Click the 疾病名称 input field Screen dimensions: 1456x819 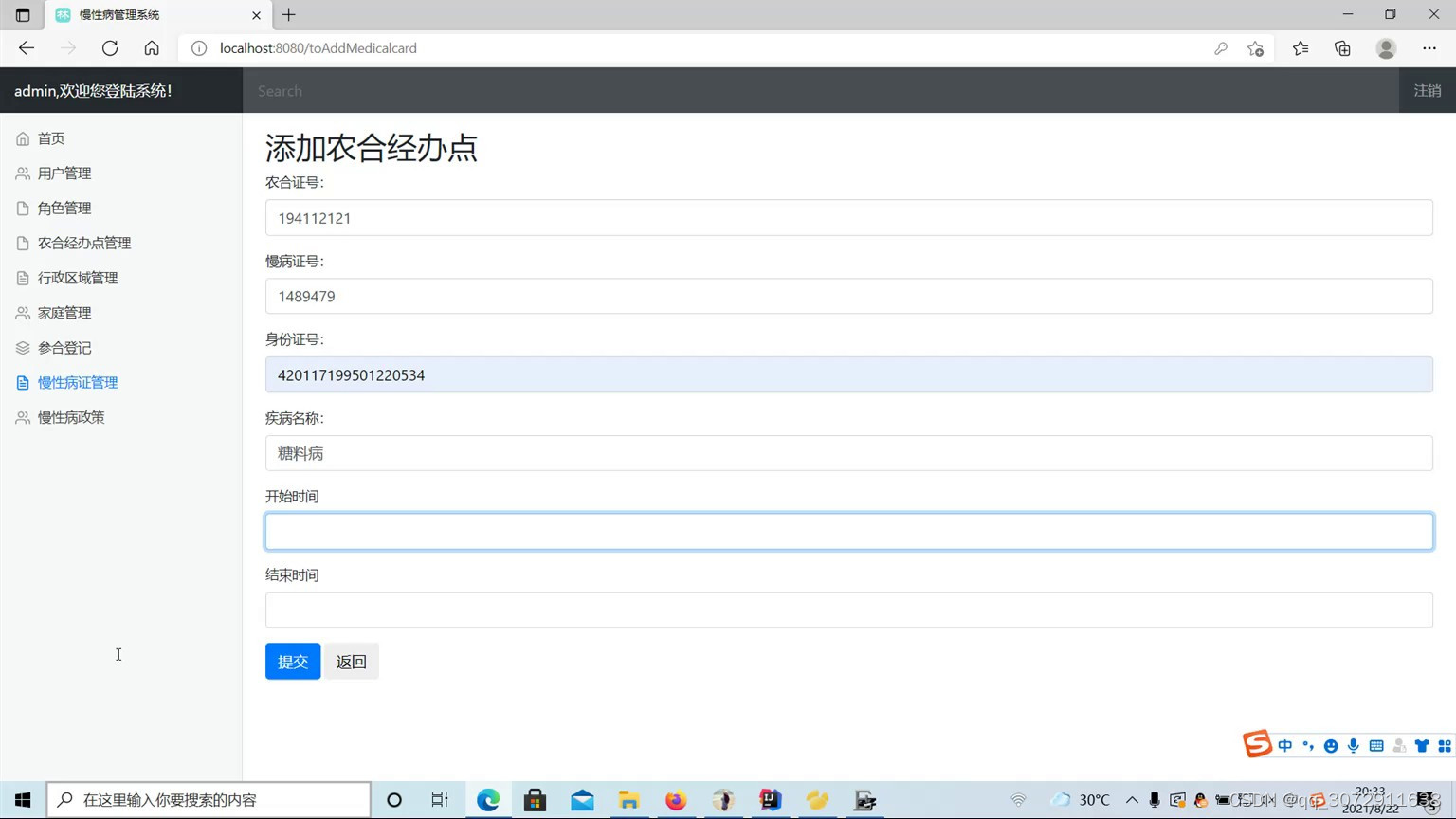[848, 453]
